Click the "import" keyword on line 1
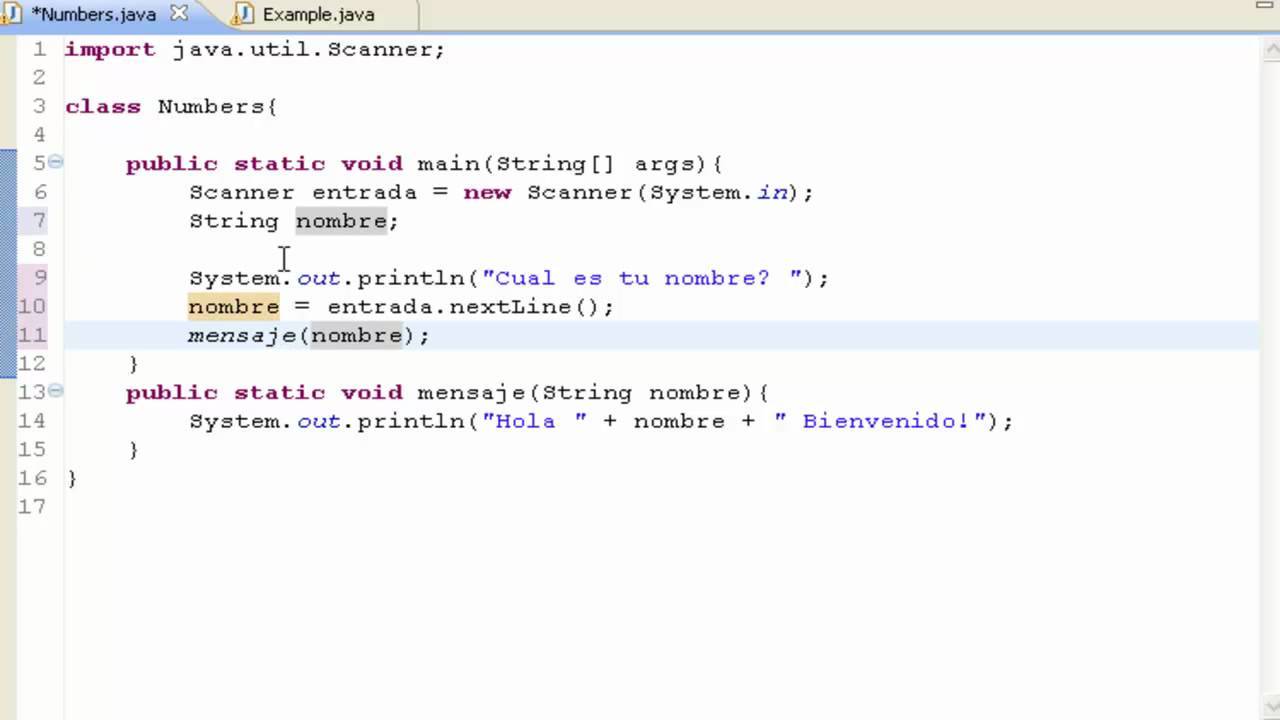 pos(110,50)
